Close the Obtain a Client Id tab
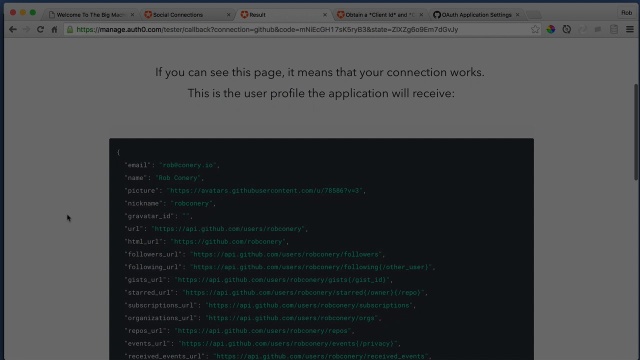 pyautogui.click(x=421, y=15)
